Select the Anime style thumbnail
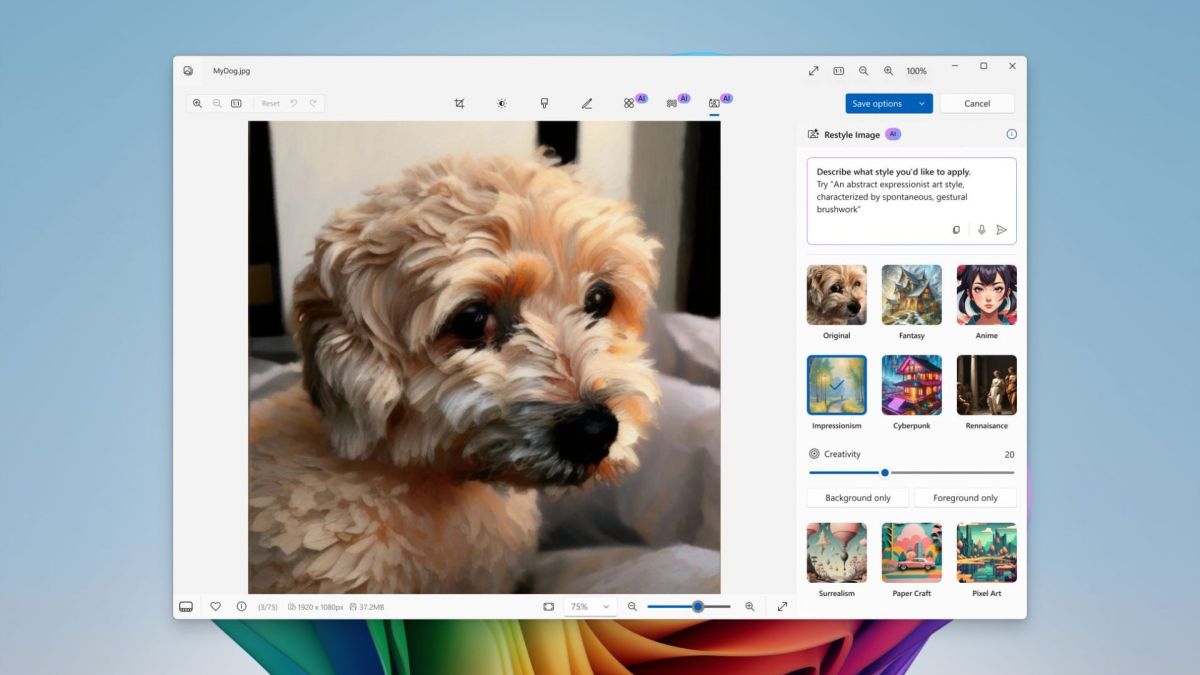 [x=986, y=294]
